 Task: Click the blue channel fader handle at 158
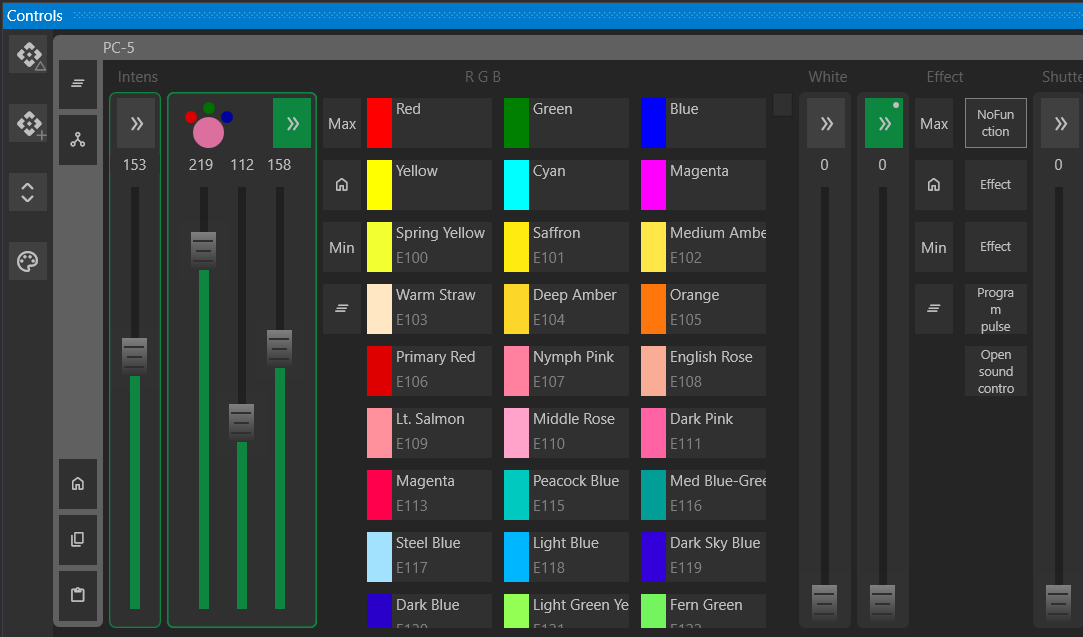pos(280,348)
